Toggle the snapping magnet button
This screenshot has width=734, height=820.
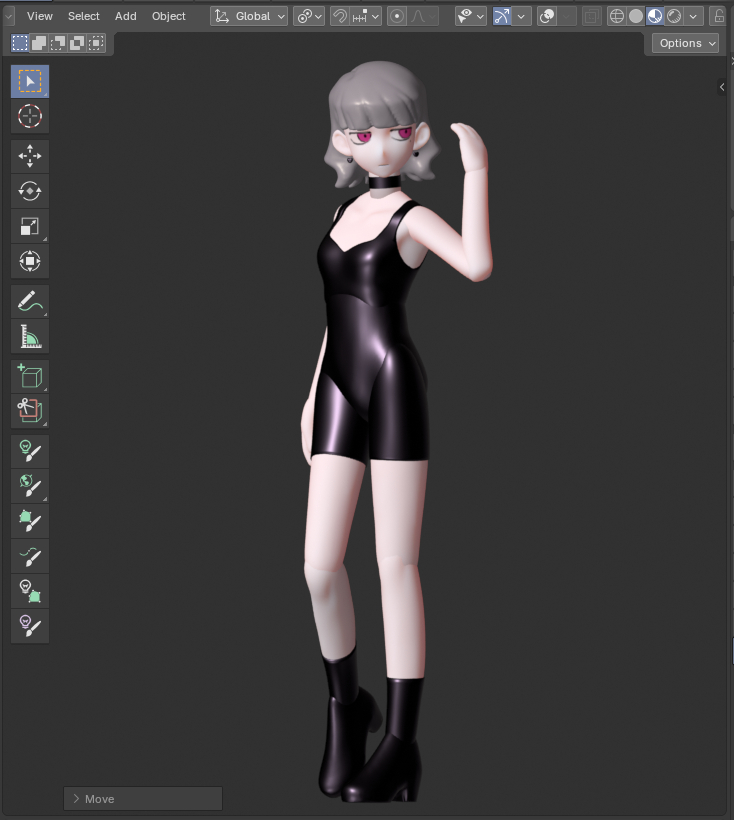point(340,16)
